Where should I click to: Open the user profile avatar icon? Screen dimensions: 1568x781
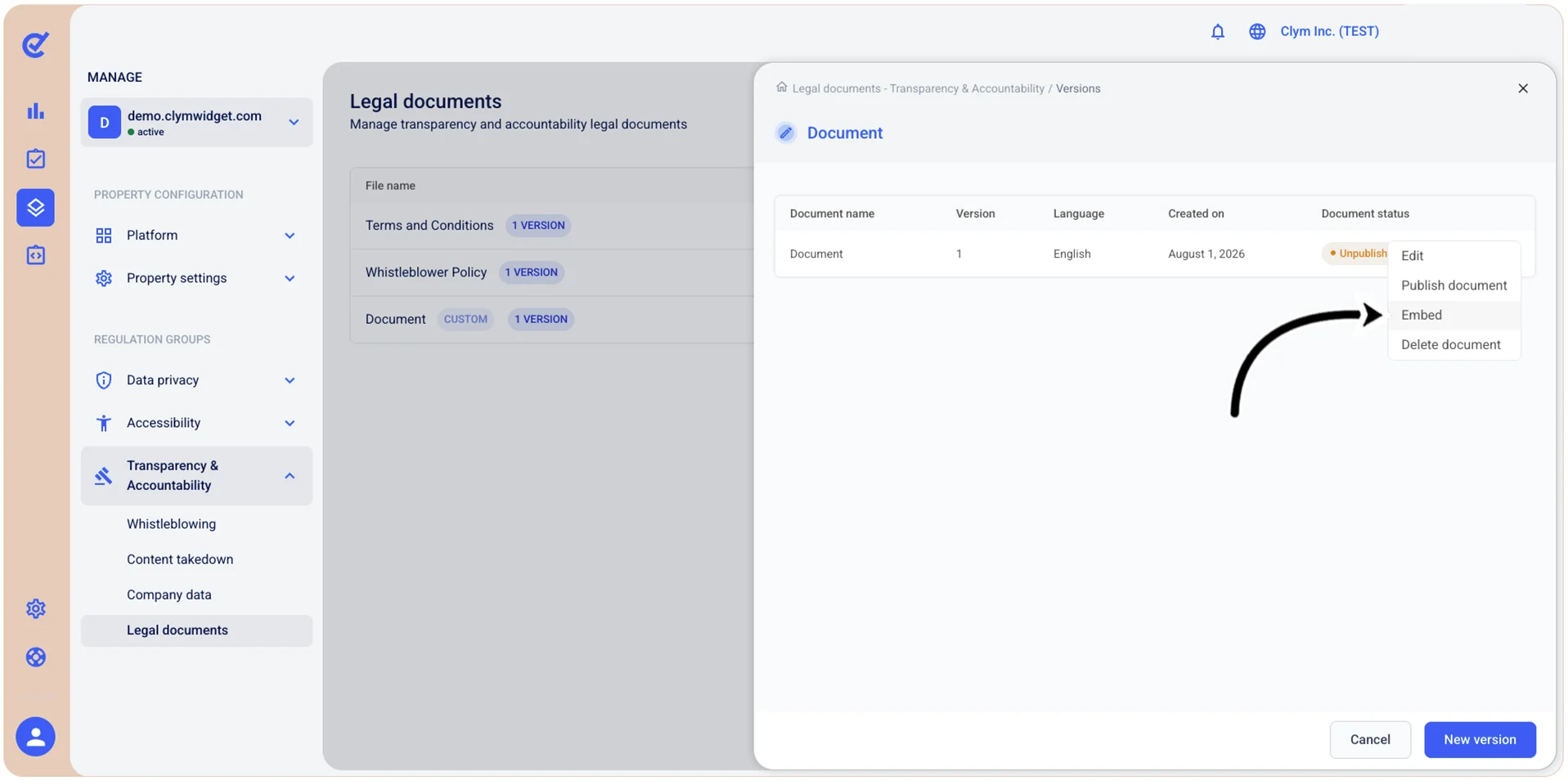coord(35,737)
